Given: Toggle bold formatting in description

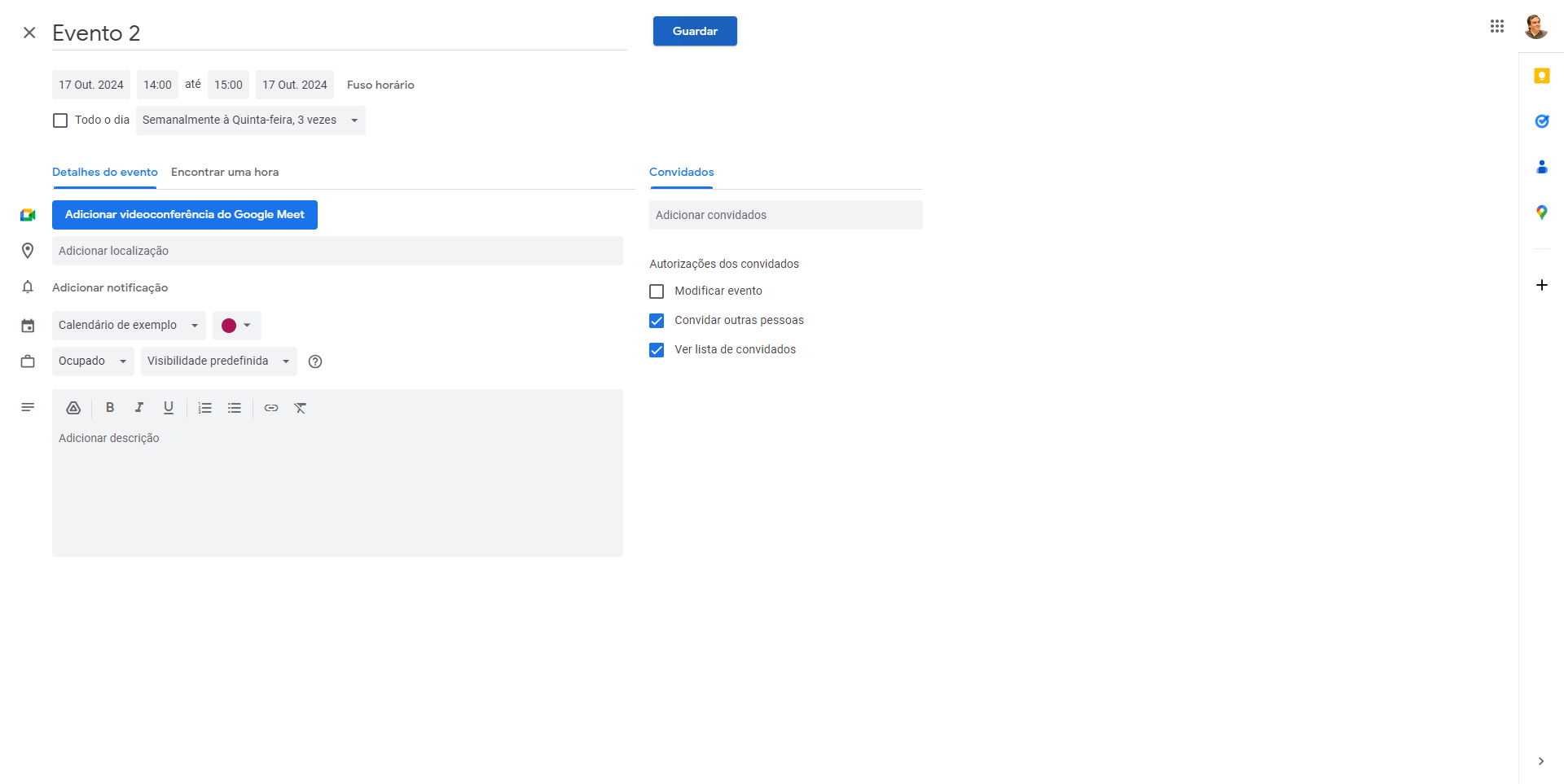Looking at the screenshot, I should point(110,408).
